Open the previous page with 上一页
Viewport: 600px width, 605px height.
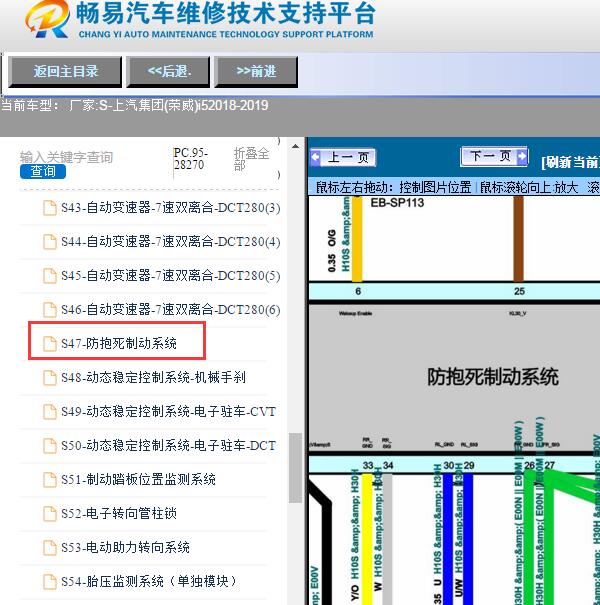click(343, 157)
